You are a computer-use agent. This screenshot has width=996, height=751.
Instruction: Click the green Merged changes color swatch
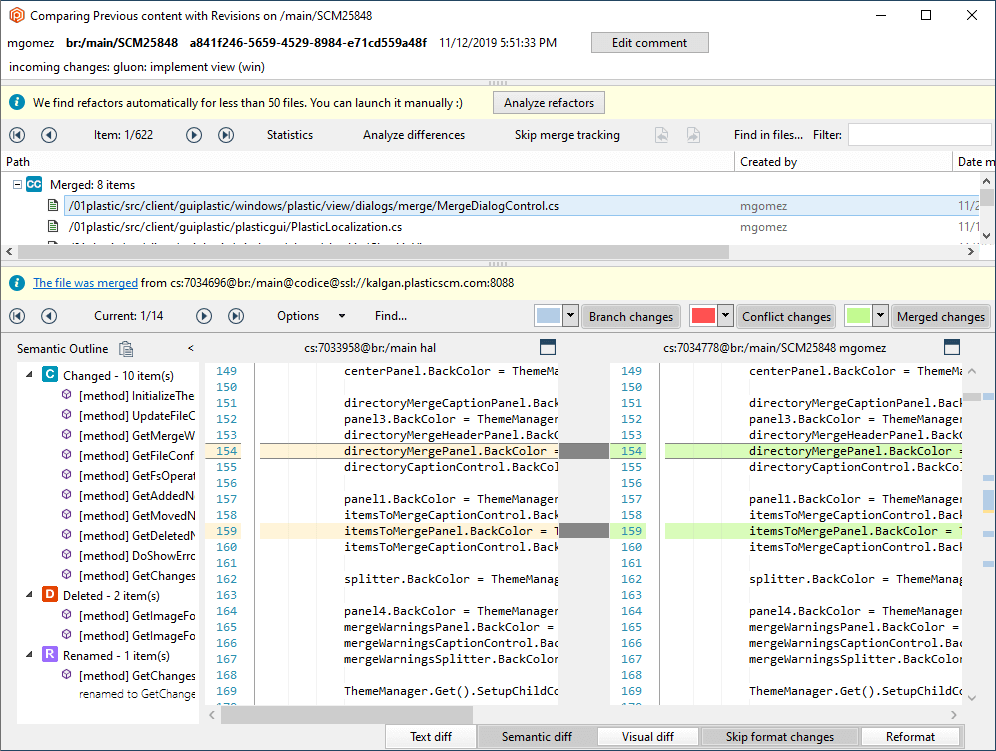858,315
